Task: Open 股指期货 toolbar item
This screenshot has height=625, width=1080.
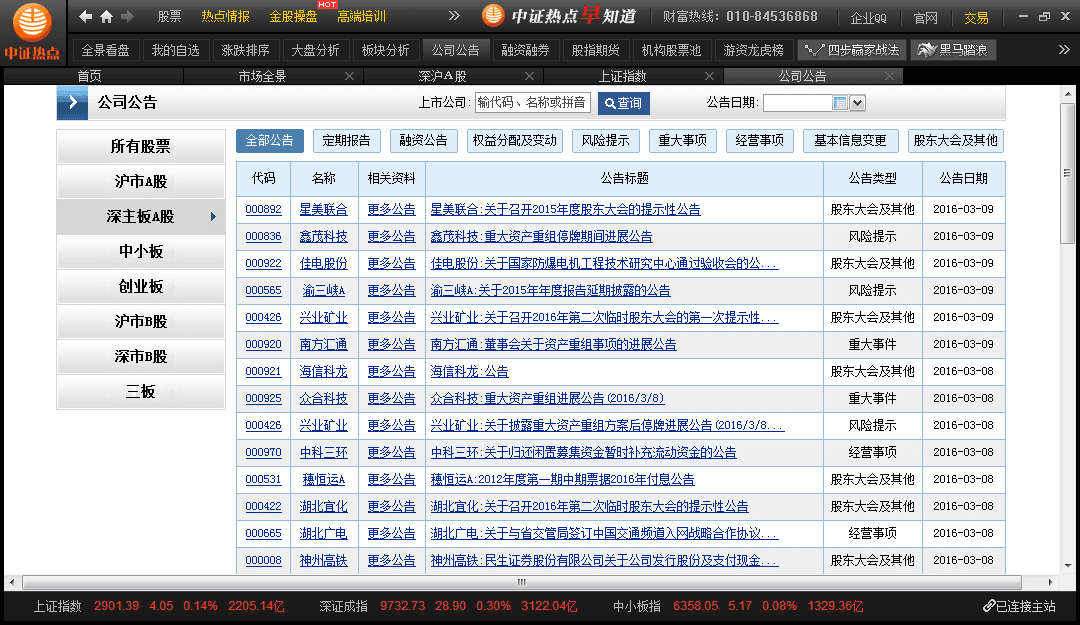Action: coord(595,50)
